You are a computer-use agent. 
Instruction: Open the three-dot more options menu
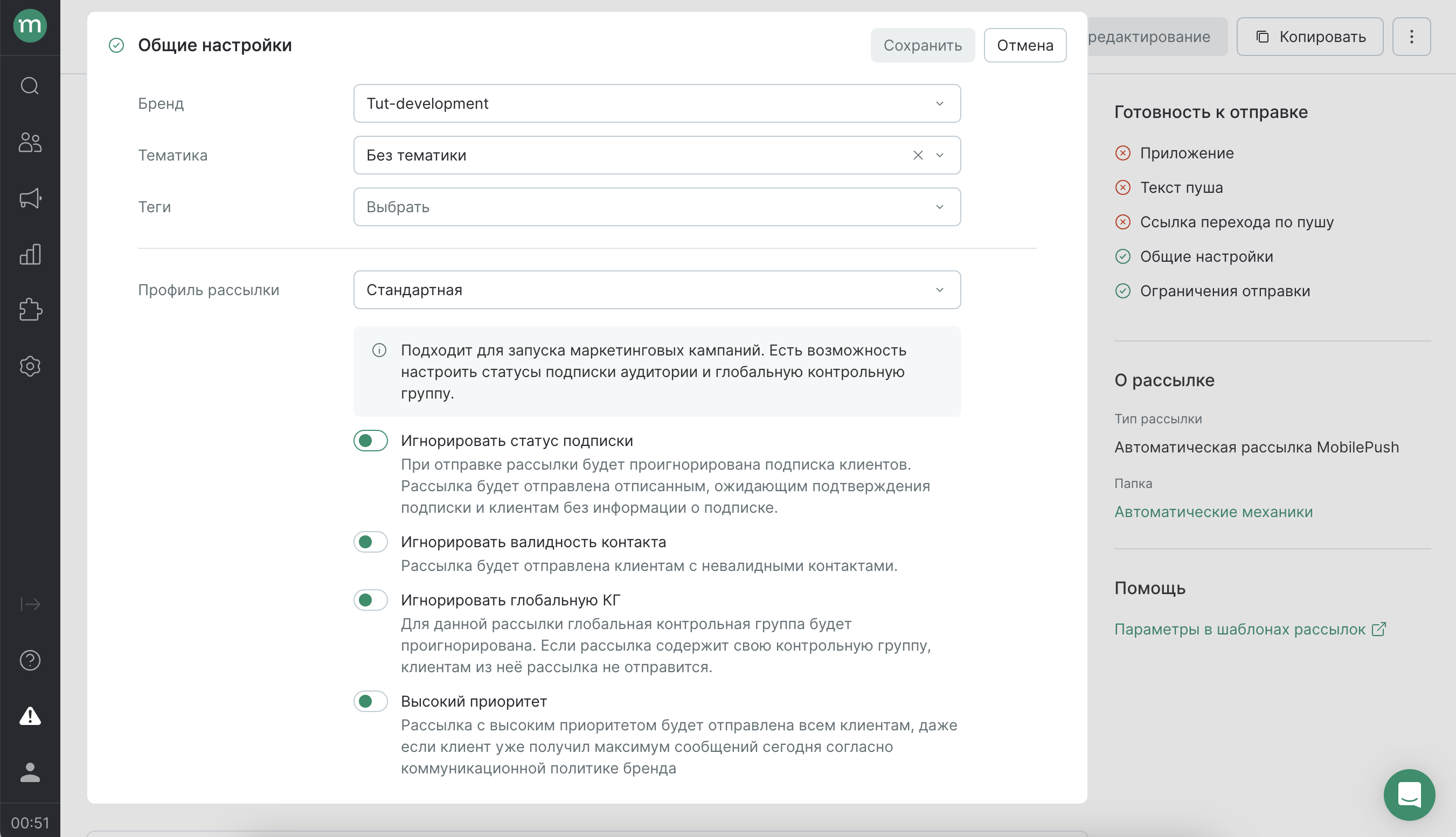click(x=1411, y=37)
